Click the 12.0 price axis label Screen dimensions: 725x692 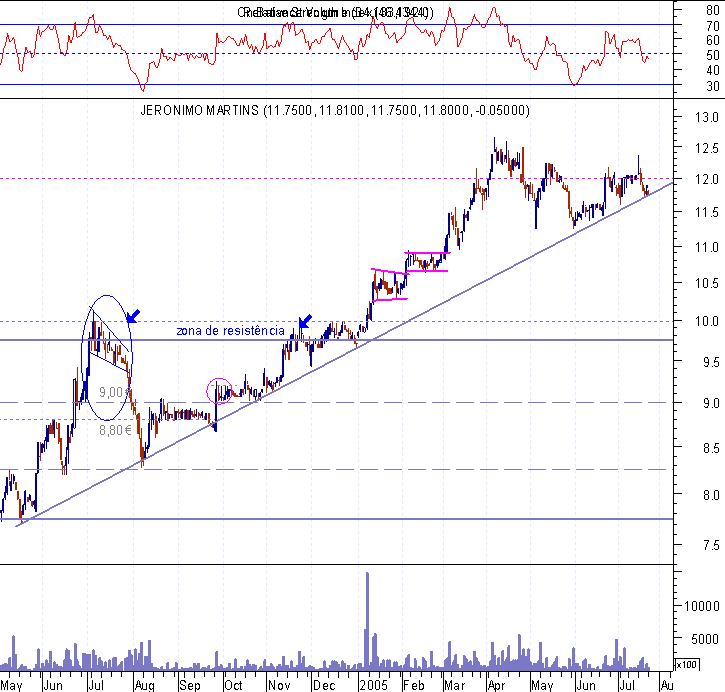click(707, 179)
